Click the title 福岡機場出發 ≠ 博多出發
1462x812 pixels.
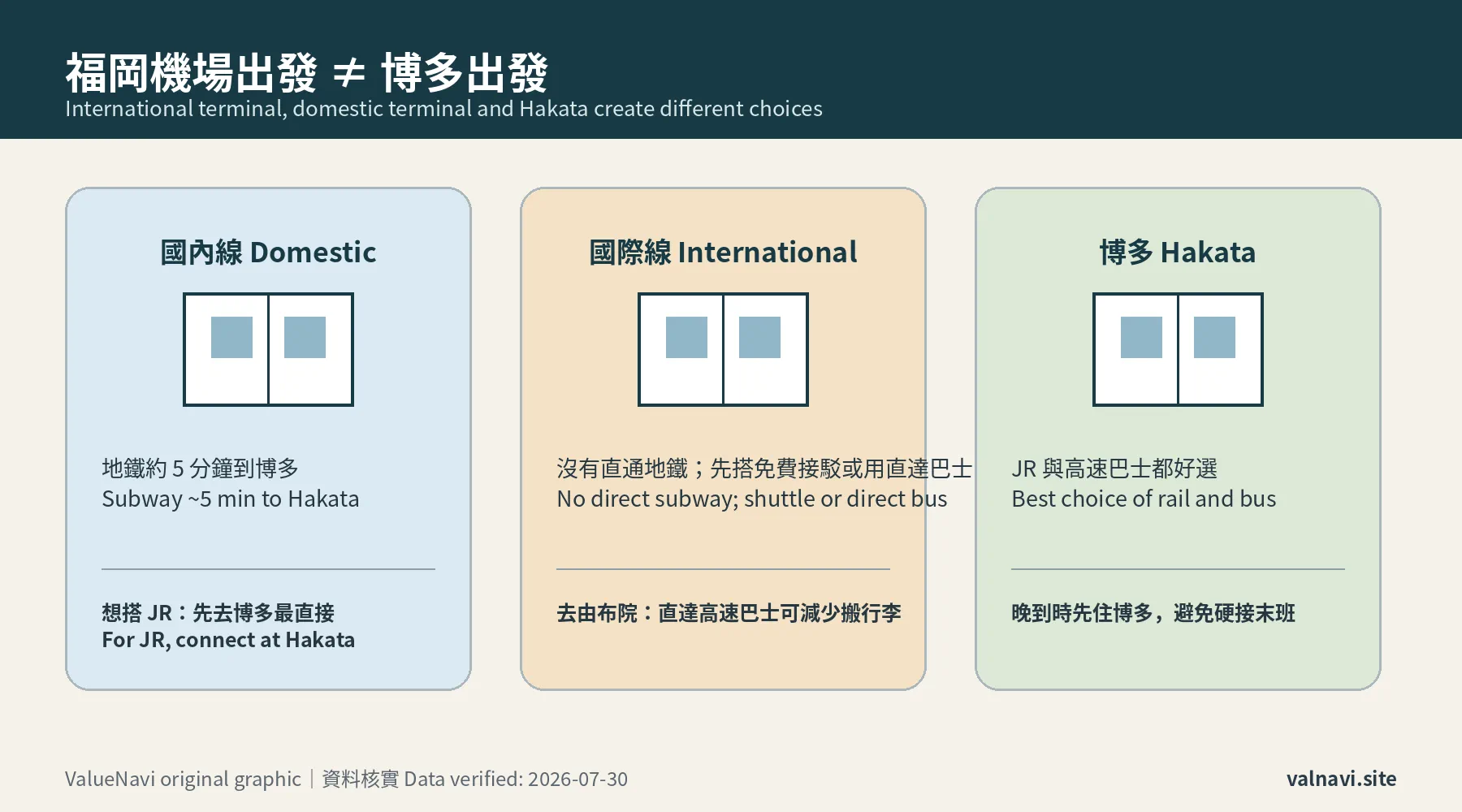306,73
